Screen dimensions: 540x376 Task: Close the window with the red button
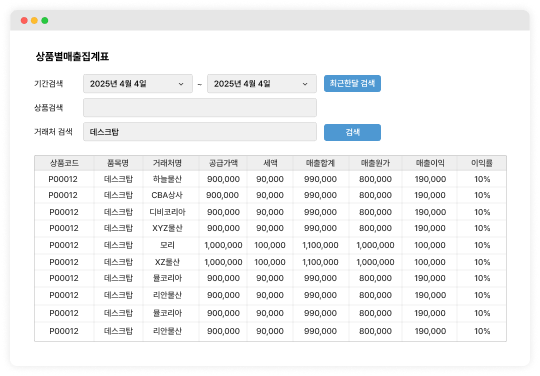pos(24,21)
